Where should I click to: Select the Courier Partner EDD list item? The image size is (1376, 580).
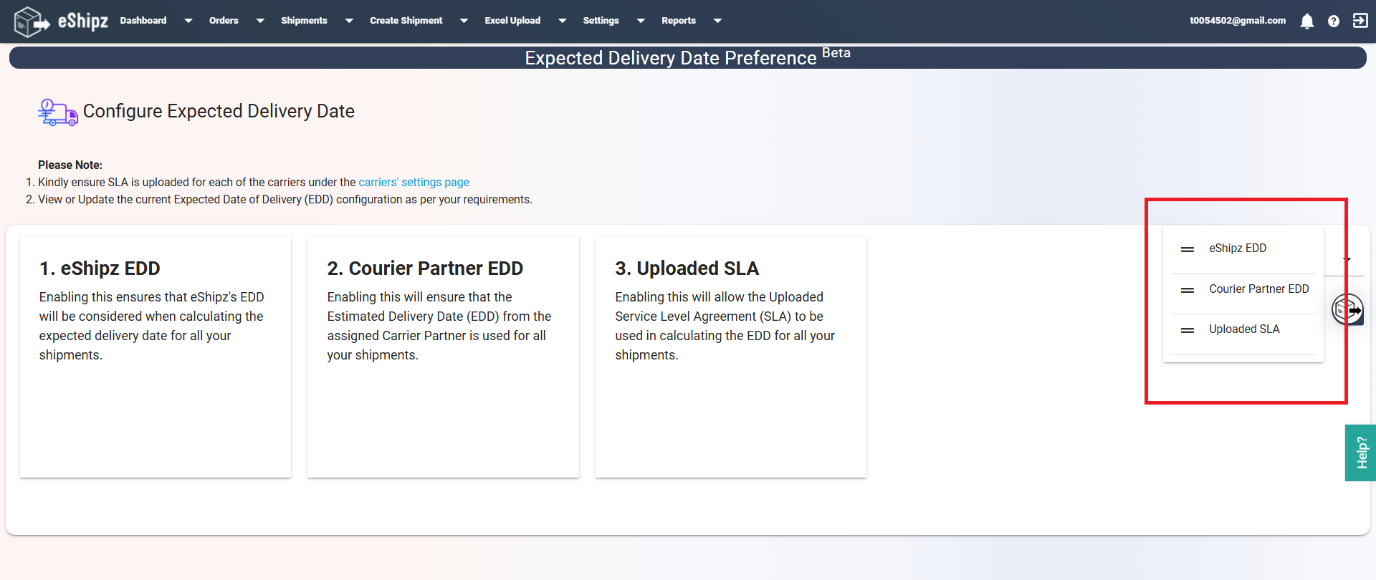coord(1244,290)
